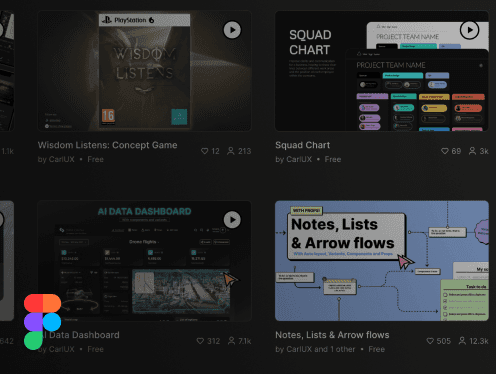Click the user icon beside 3k
This screenshot has height=374, width=496.
pyautogui.click(x=472, y=151)
